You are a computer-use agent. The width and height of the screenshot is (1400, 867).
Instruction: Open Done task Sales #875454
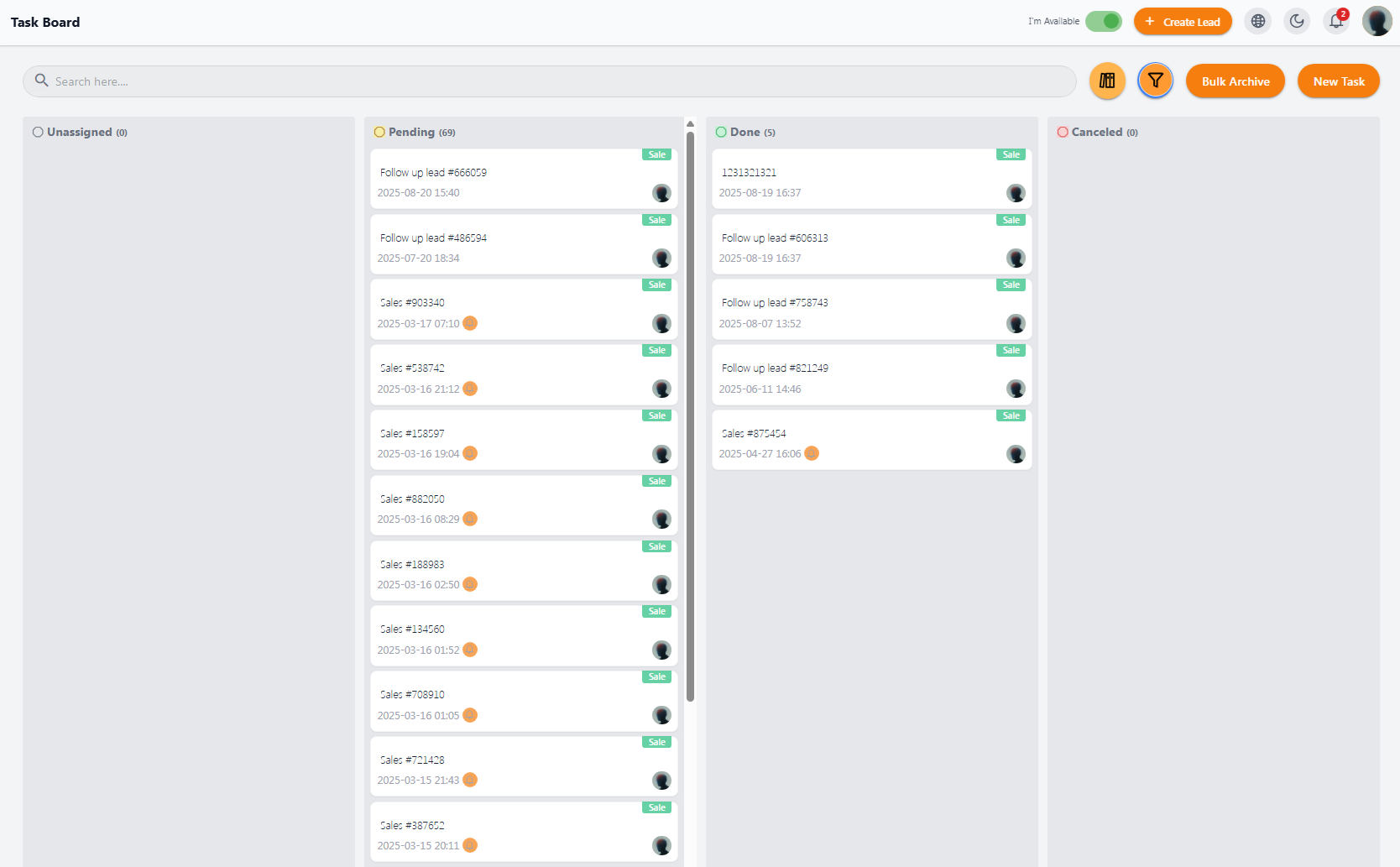(872, 440)
